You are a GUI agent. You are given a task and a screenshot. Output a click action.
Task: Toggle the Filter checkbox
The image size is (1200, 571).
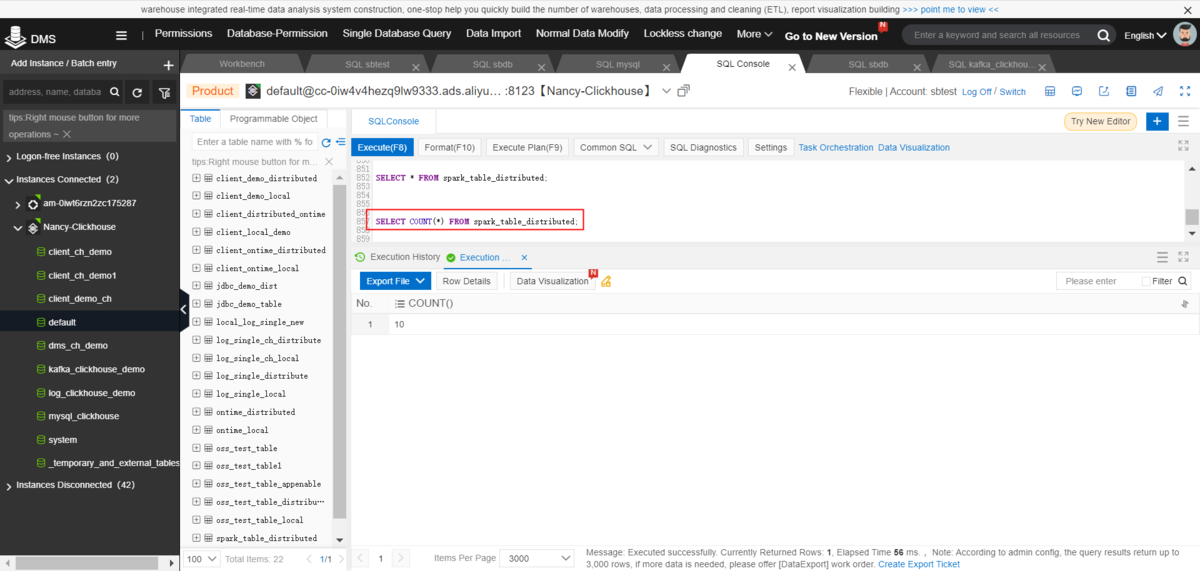(1146, 281)
